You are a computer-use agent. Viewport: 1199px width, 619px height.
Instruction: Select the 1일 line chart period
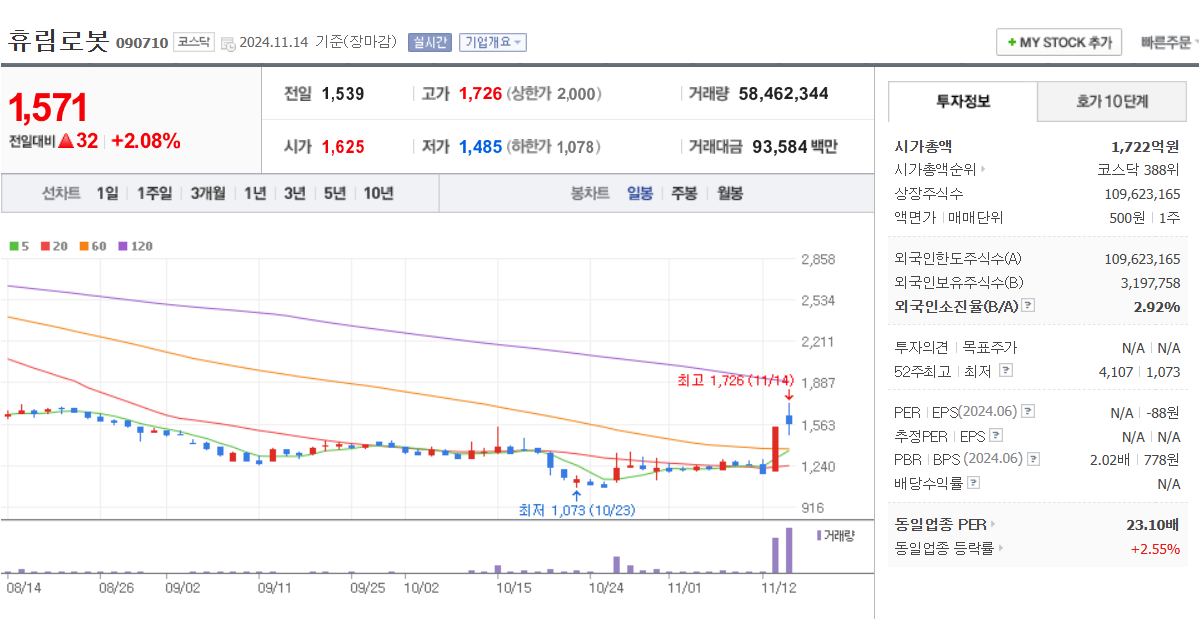point(107,193)
